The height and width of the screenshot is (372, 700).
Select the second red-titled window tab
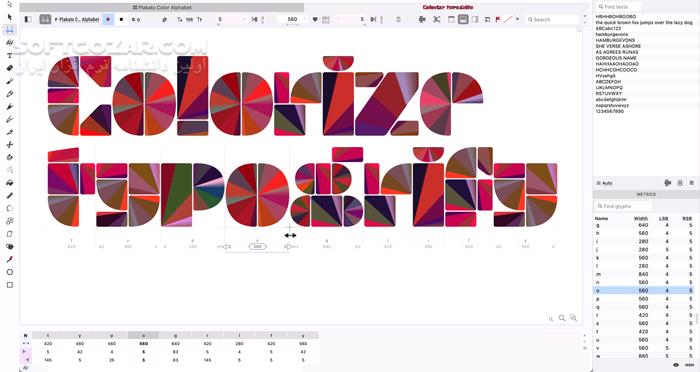click(x=448, y=7)
